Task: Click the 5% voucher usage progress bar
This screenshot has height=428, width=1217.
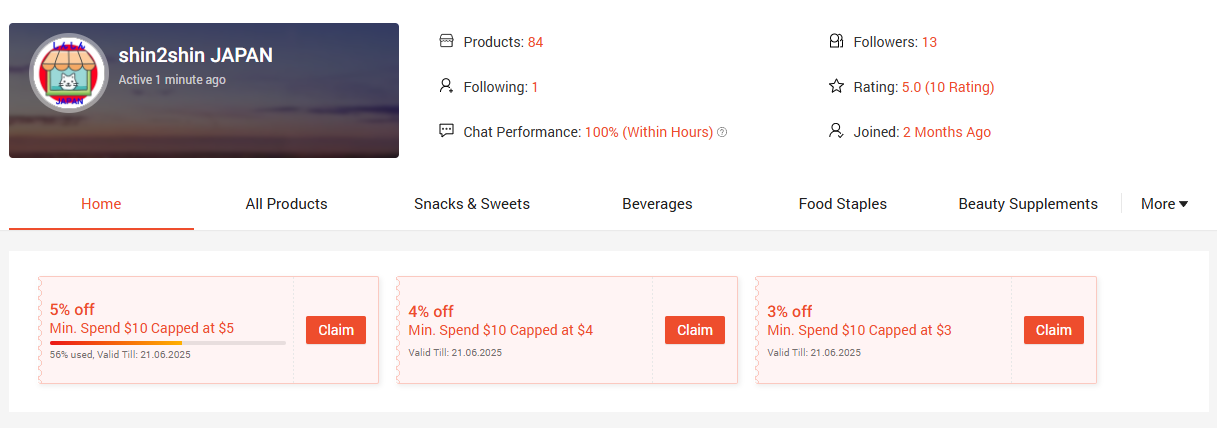Action: click(167, 343)
